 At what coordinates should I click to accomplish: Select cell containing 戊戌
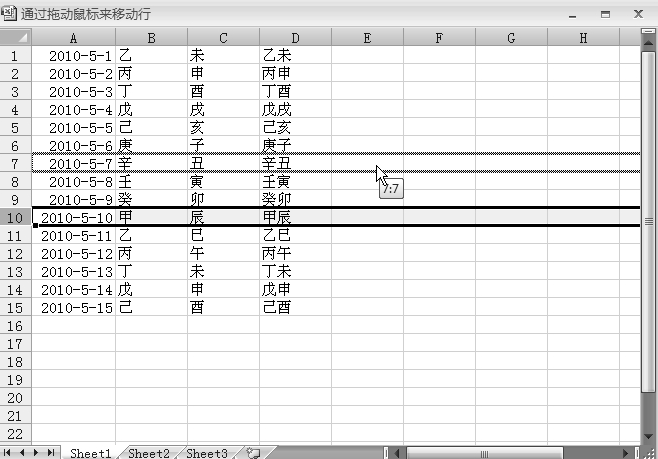pyautogui.click(x=295, y=110)
